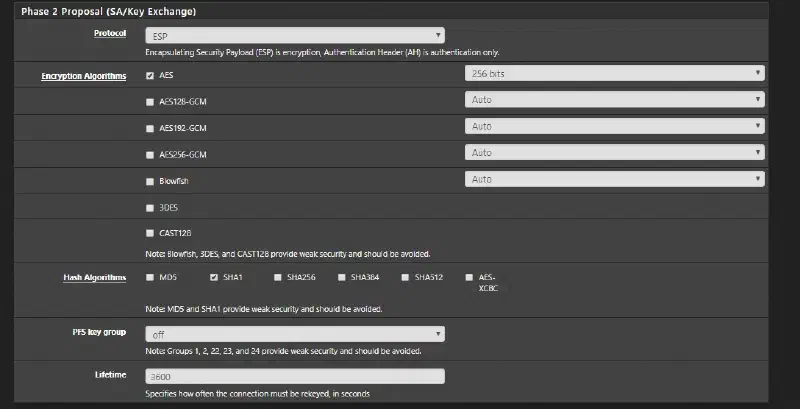
Task: Open the AES 256 bits key length dropdown
Action: [614, 73]
